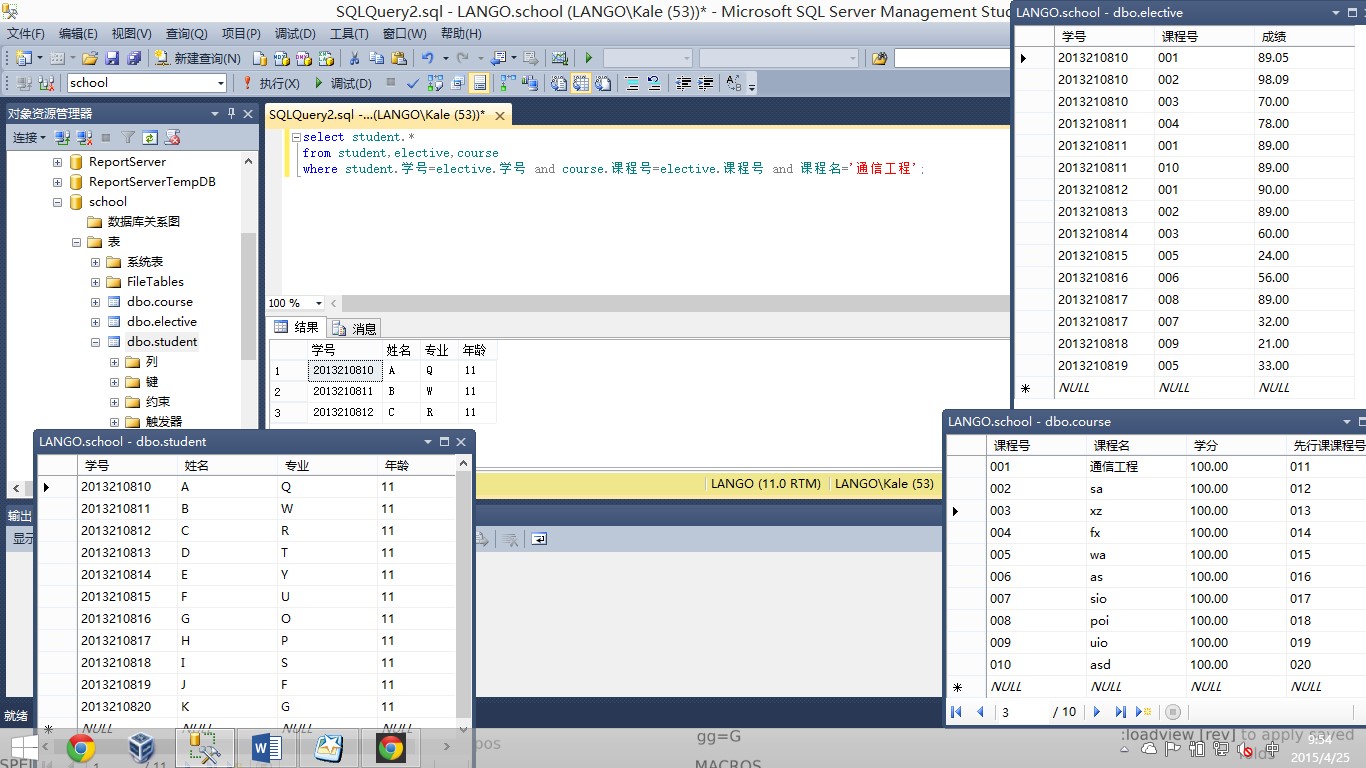Click the Move First record icon in dbo.course
This screenshot has width=1366, height=768.
[x=956, y=712]
